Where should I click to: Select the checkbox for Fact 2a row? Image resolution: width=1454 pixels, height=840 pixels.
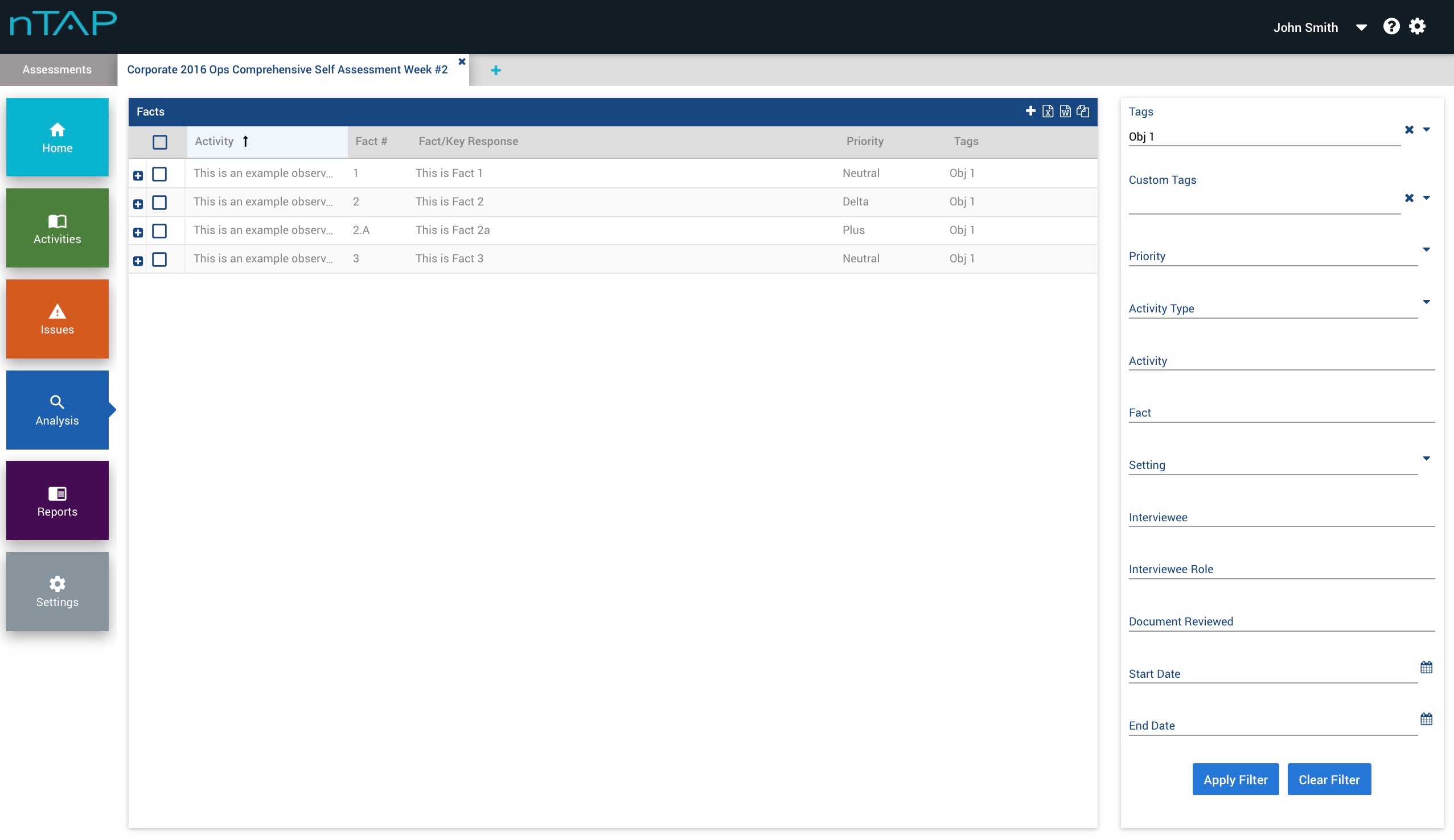(x=160, y=230)
